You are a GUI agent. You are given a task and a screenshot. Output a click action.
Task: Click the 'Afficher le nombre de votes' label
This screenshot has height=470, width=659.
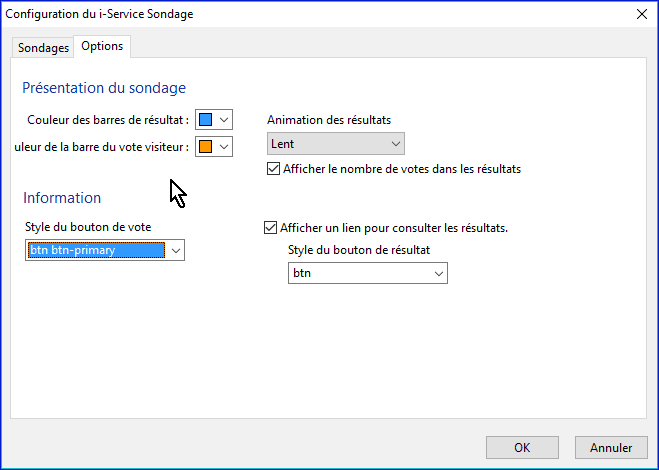coord(401,169)
